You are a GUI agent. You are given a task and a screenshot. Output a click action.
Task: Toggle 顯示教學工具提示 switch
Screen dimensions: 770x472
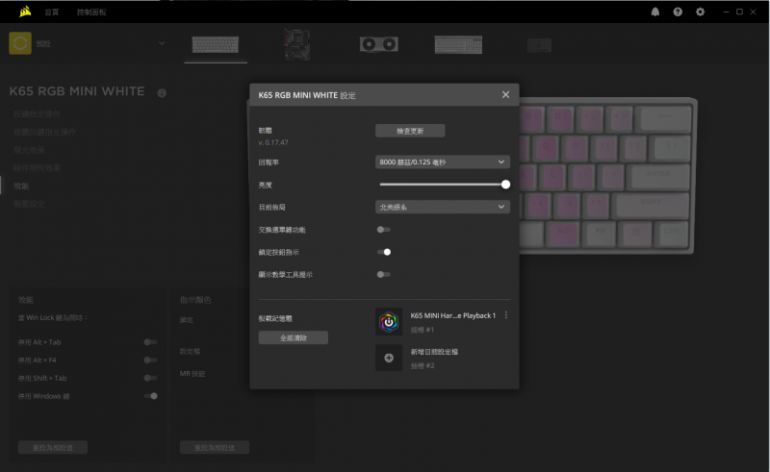[384, 275]
